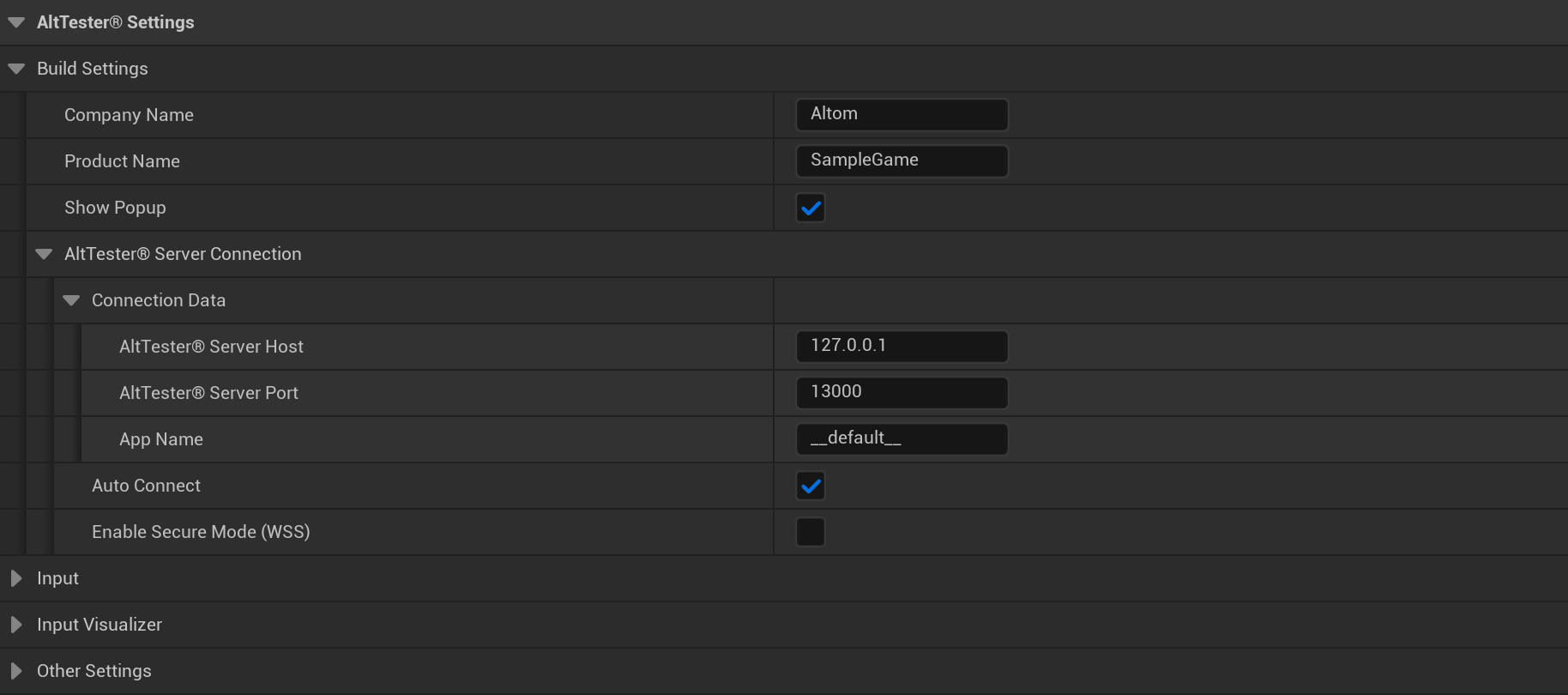The image size is (1568, 695).
Task: Uncheck the Show Popup checkbox
Action: [811, 208]
